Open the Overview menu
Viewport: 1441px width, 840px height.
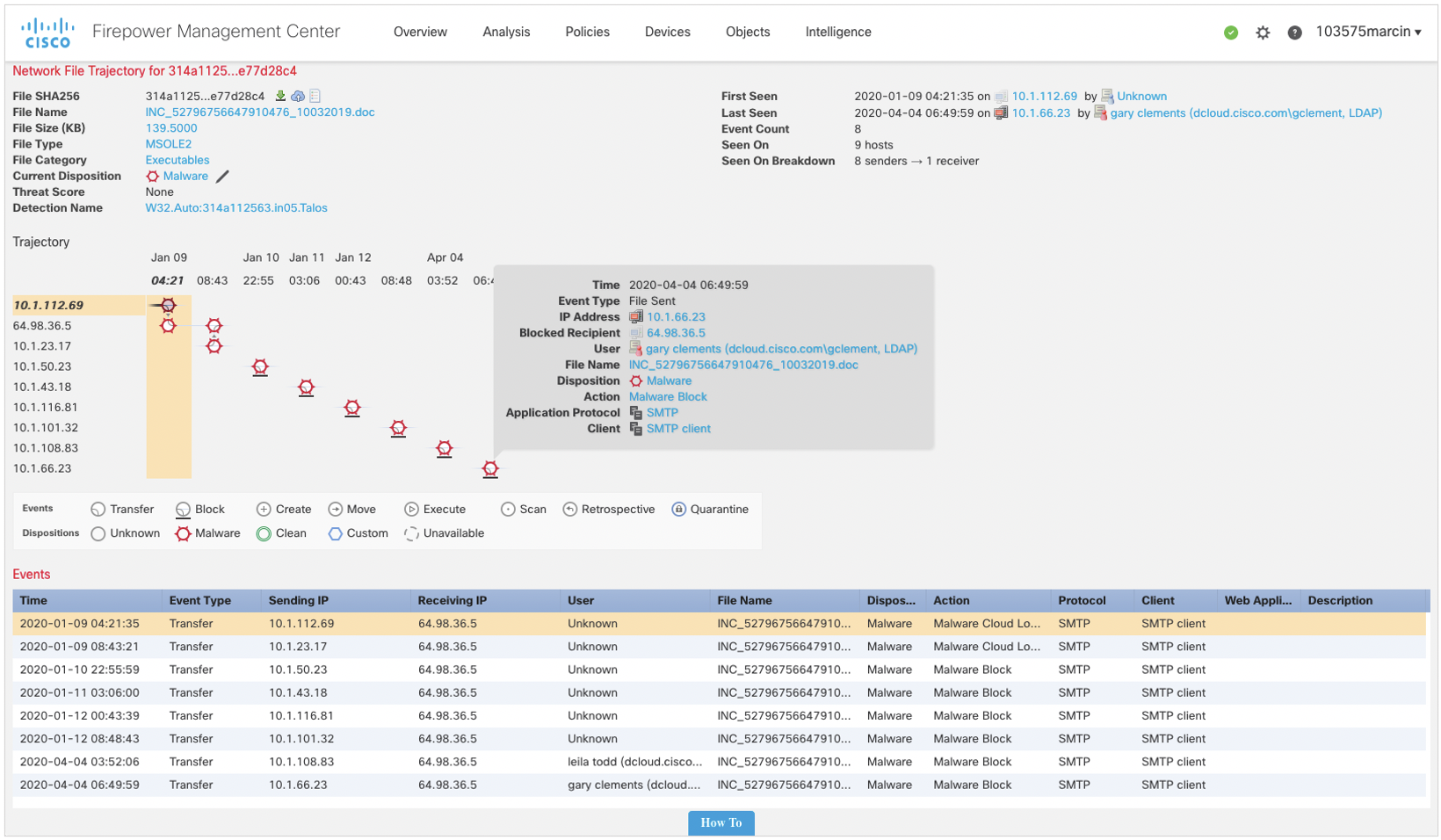[x=420, y=32]
